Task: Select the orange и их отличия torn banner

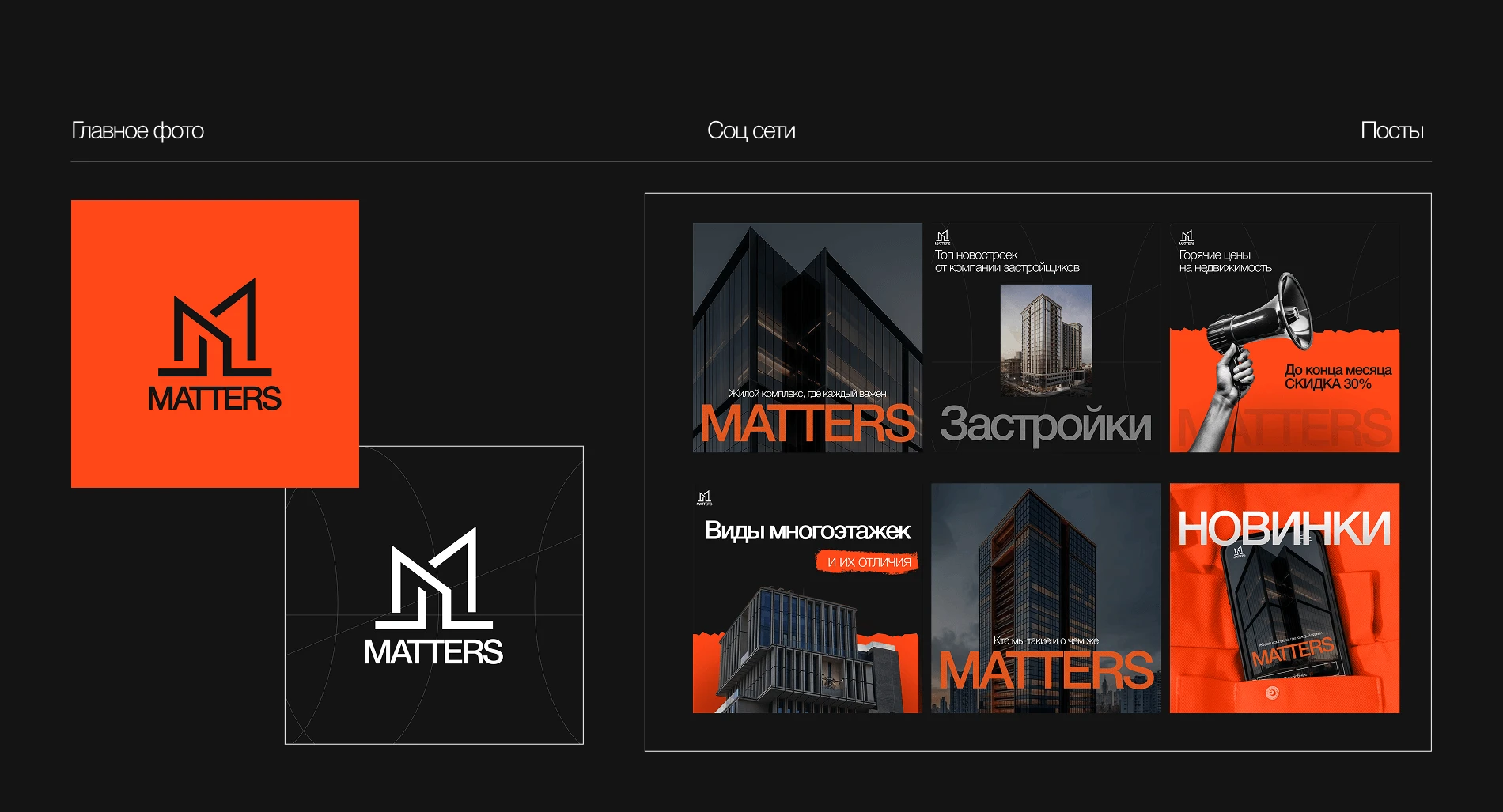Action: 869,562
